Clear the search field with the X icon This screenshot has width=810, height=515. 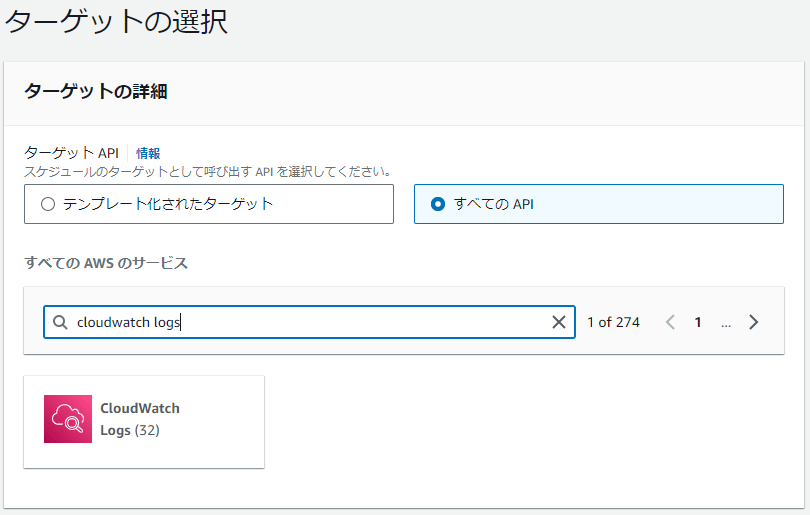click(x=558, y=322)
